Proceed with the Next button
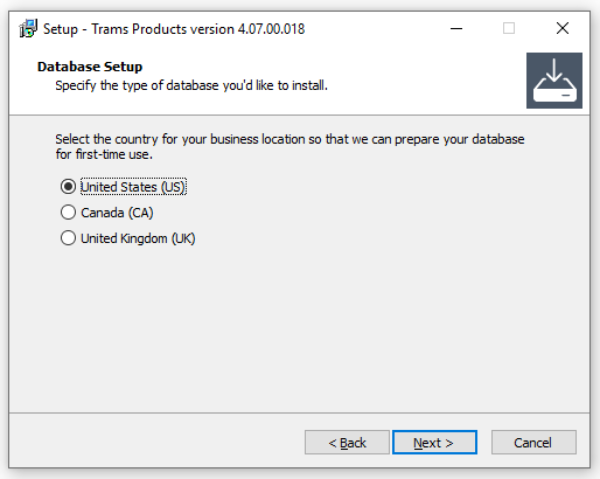 [434, 442]
